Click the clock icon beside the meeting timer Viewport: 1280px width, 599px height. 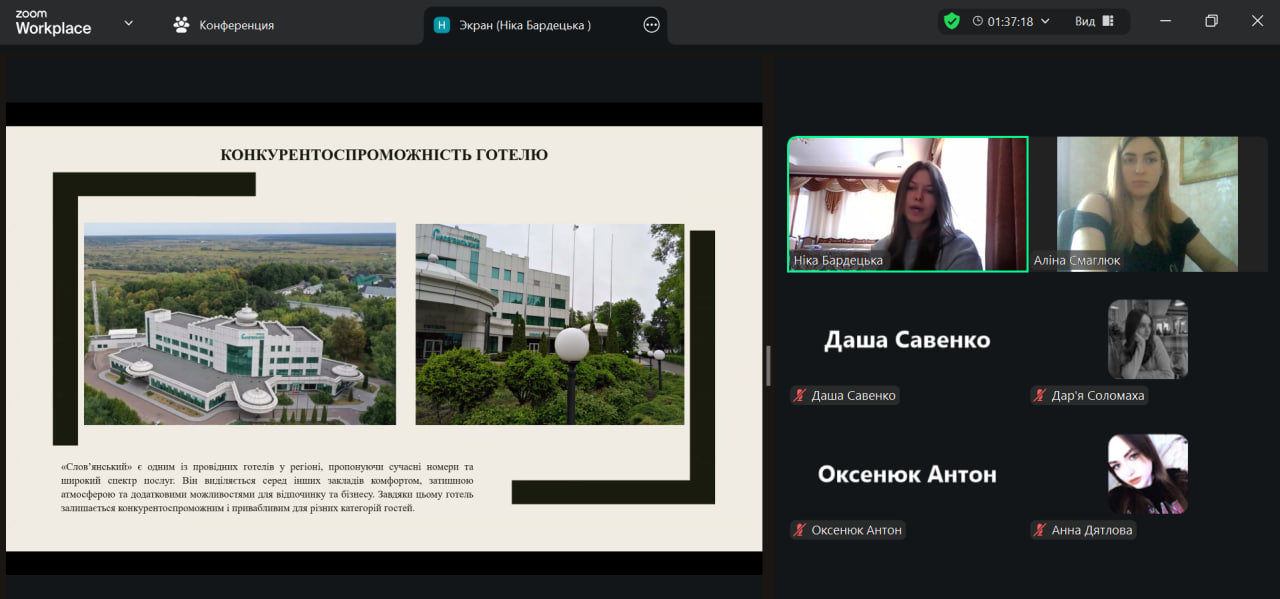coord(977,21)
